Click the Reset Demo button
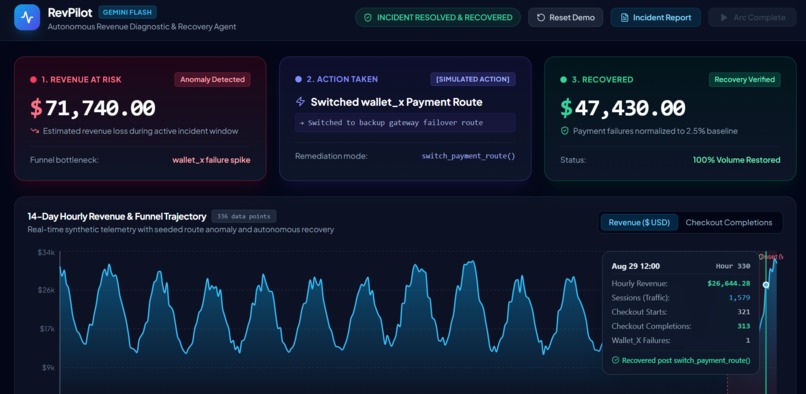 click(565, 17)
